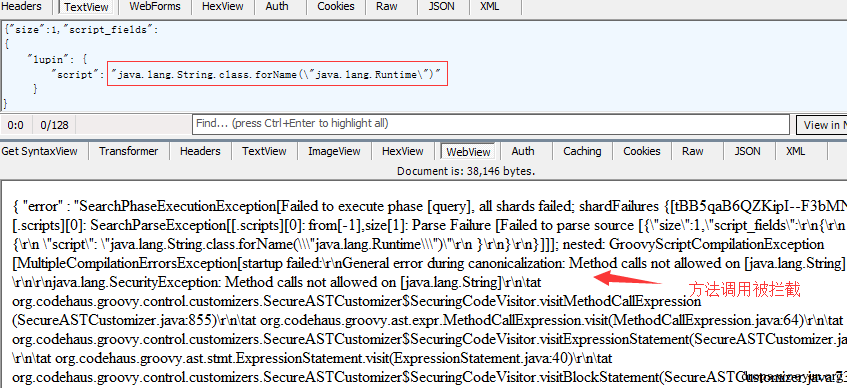Open the request JSON tab
The height and width of the screenshot is (388, 847).
[x=441, y=6]
